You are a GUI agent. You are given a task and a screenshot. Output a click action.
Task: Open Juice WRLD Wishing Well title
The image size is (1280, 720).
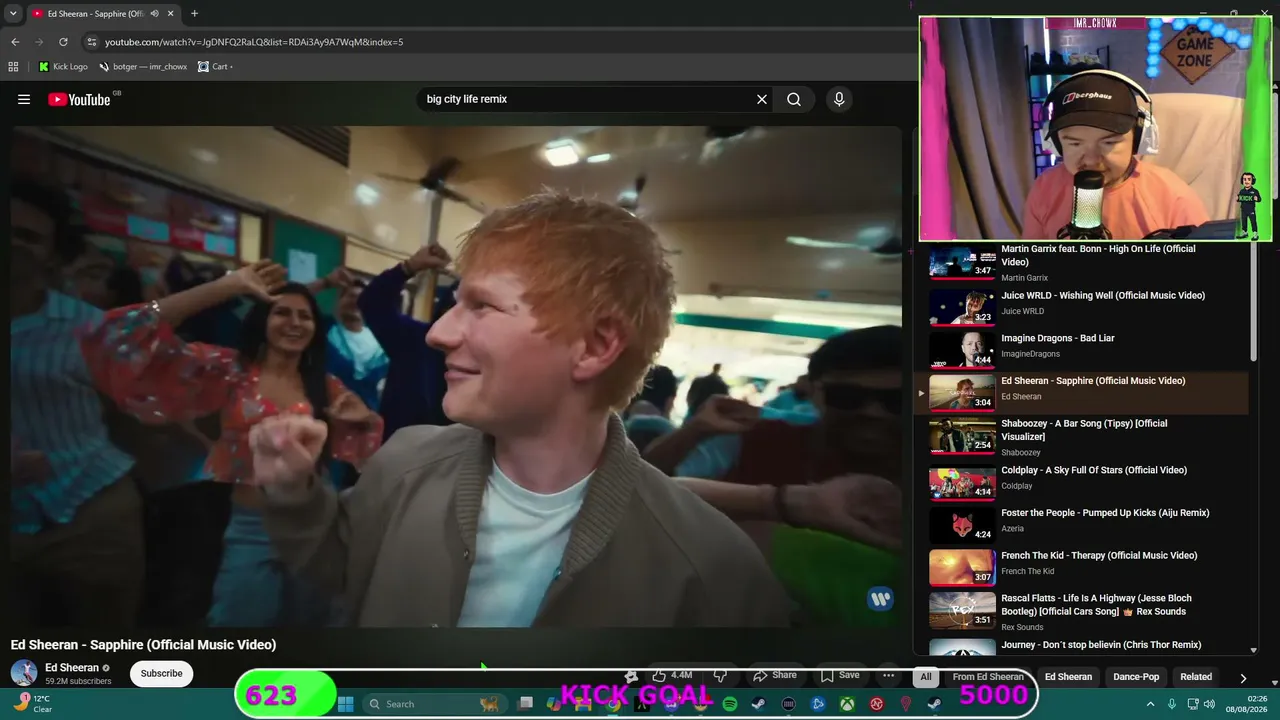[x=1103, y=296]
